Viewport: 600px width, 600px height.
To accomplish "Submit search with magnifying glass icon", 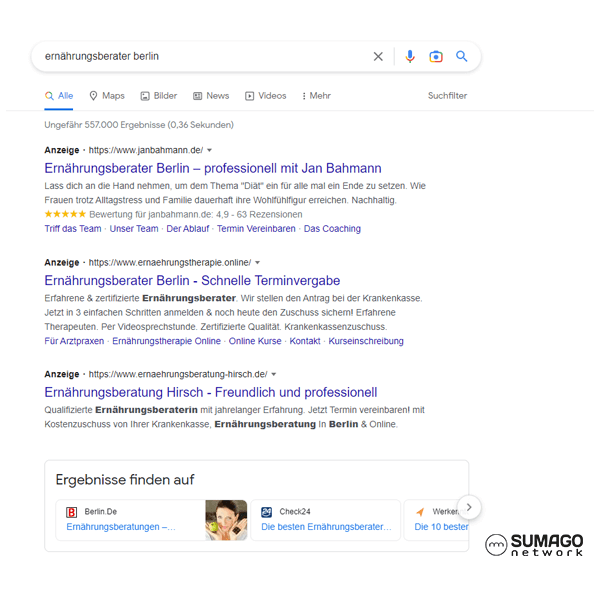I will pos(462,57).
